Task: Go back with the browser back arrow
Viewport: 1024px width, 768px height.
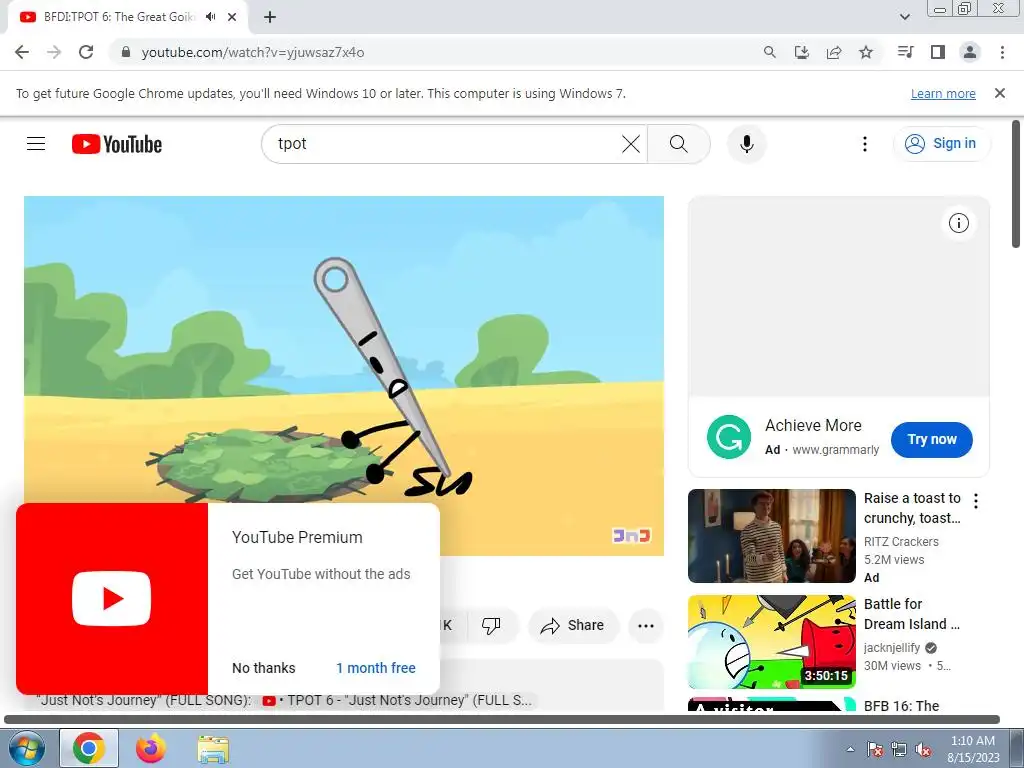Action: tap(22, 52)
